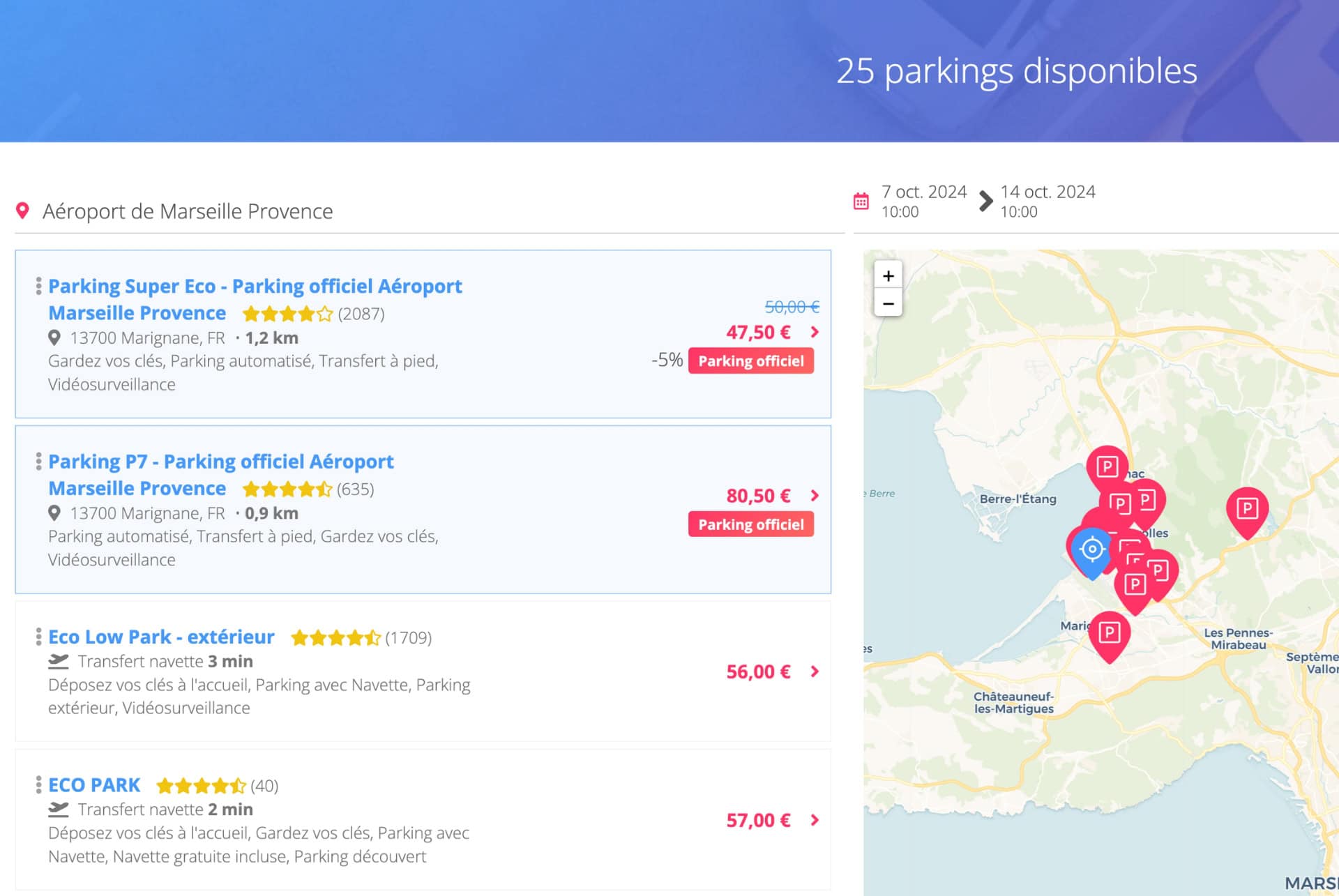Open ECO PARK listing title
1339x896 pixels.
click(94, 784)
